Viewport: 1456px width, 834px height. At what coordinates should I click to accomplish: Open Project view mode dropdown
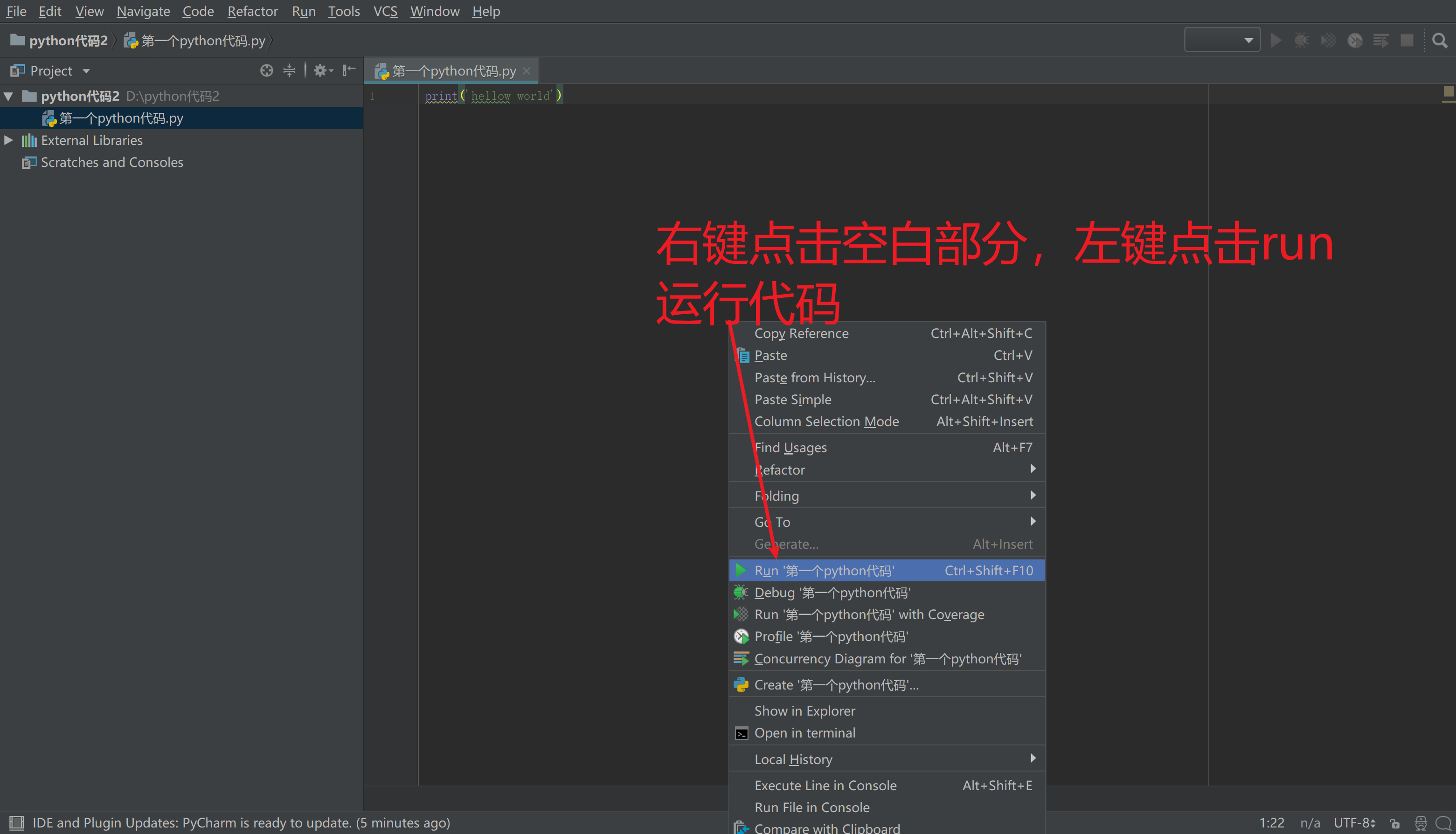coord(86,71)
